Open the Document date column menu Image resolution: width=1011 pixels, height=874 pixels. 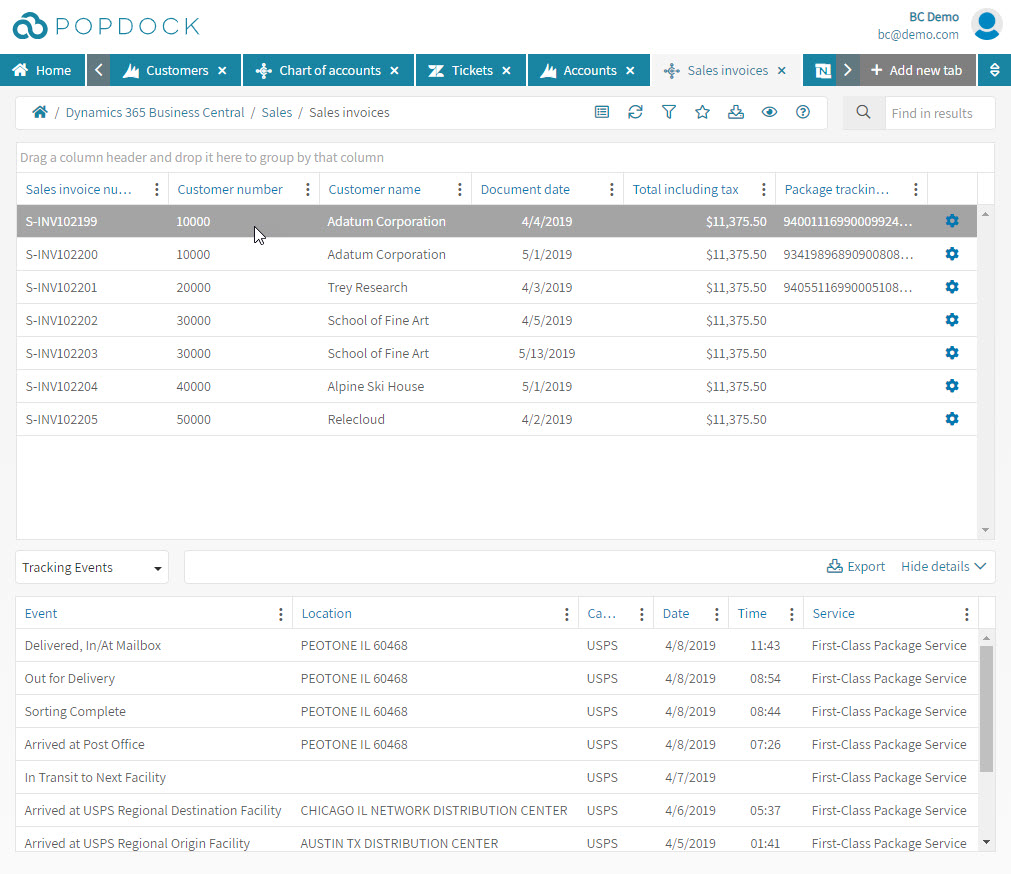tap(612, 189)
